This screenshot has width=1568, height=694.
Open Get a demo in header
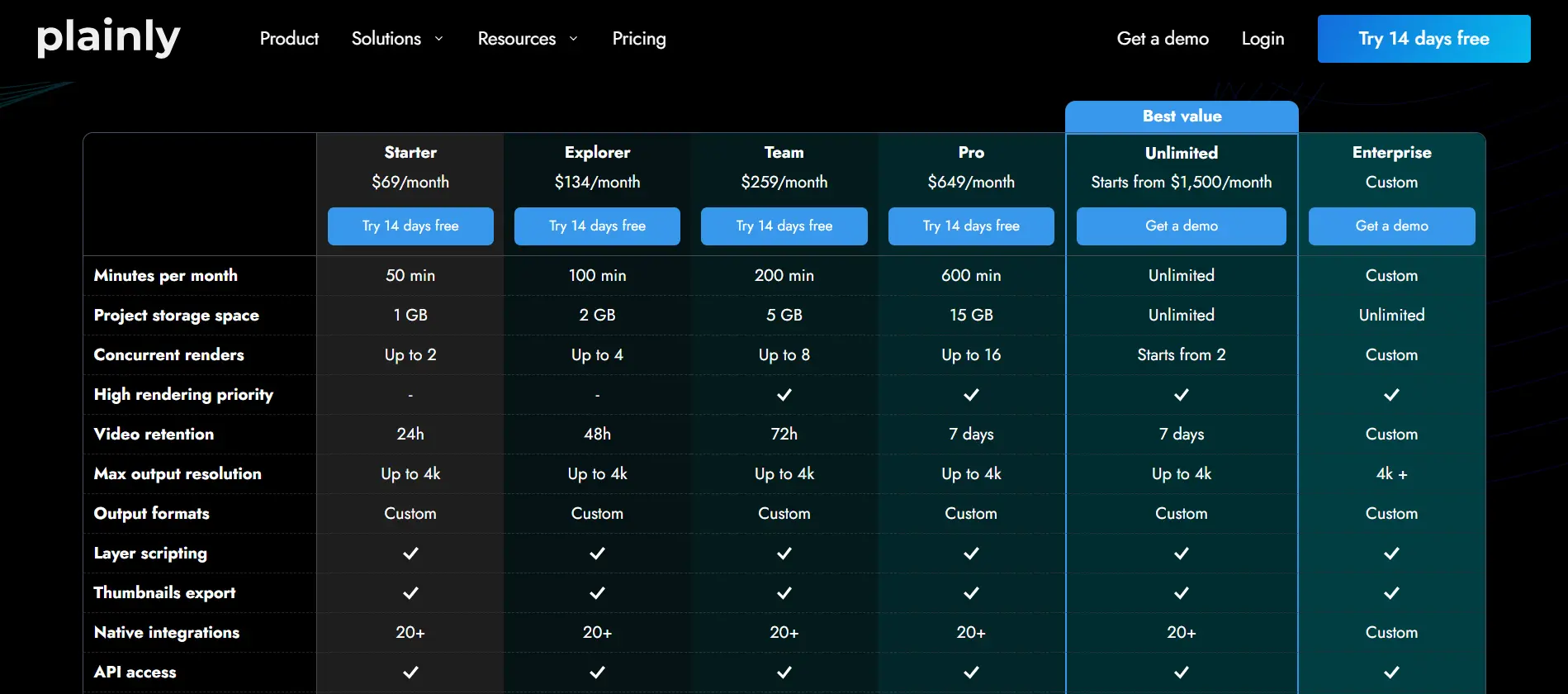tap(1163, 39)
